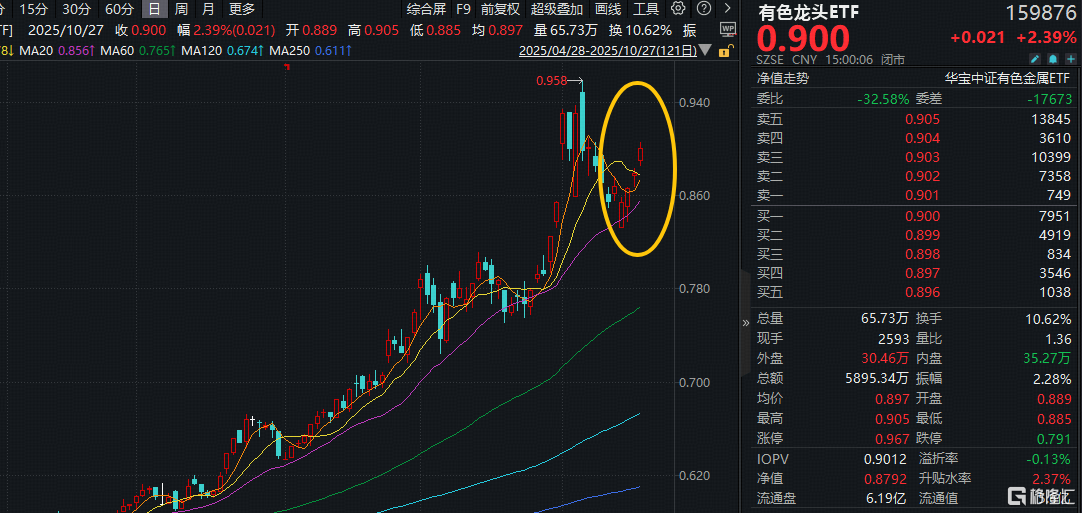Click the 内盘 value 35.27万
Screen dimensions: 1082x513
[x=1047, y=358]
